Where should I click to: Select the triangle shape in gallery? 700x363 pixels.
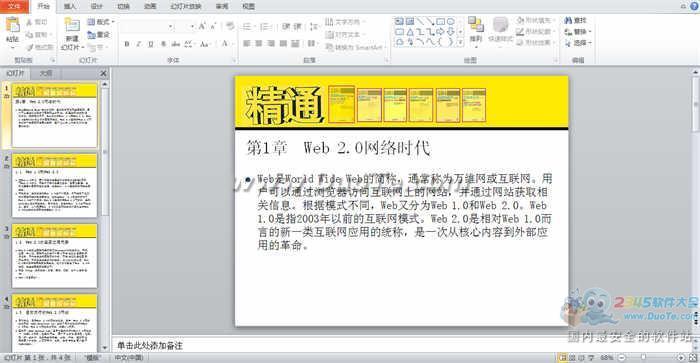[409, 32]
